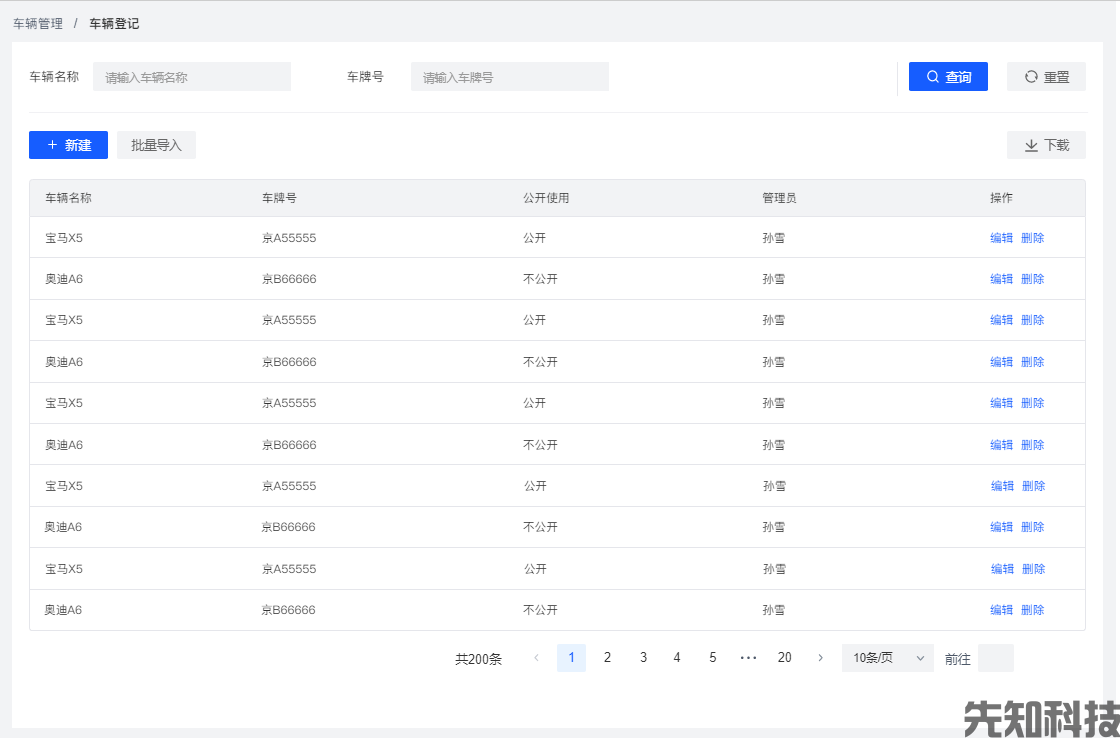The height and width of the screenshot is (738, 1120).
Task: Focus the 请输入车牌号 input field
Action: [509, 76]
